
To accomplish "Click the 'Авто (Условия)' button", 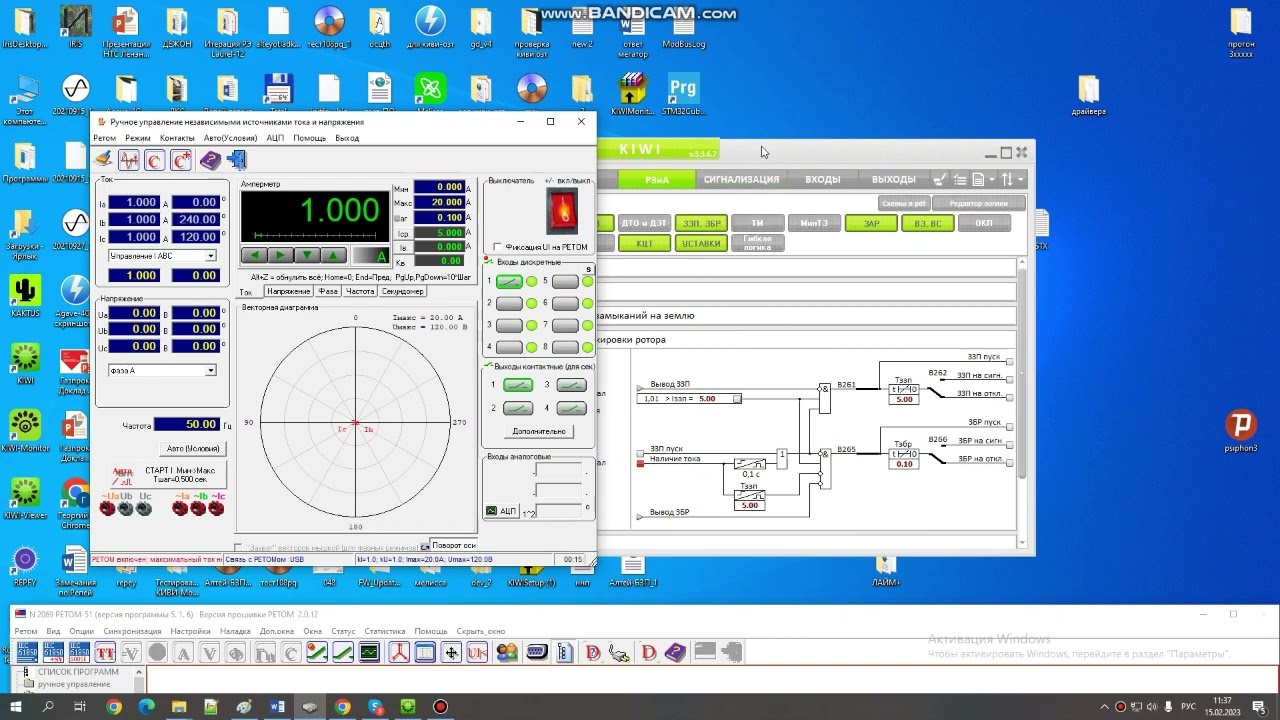I will click(193, 448).
